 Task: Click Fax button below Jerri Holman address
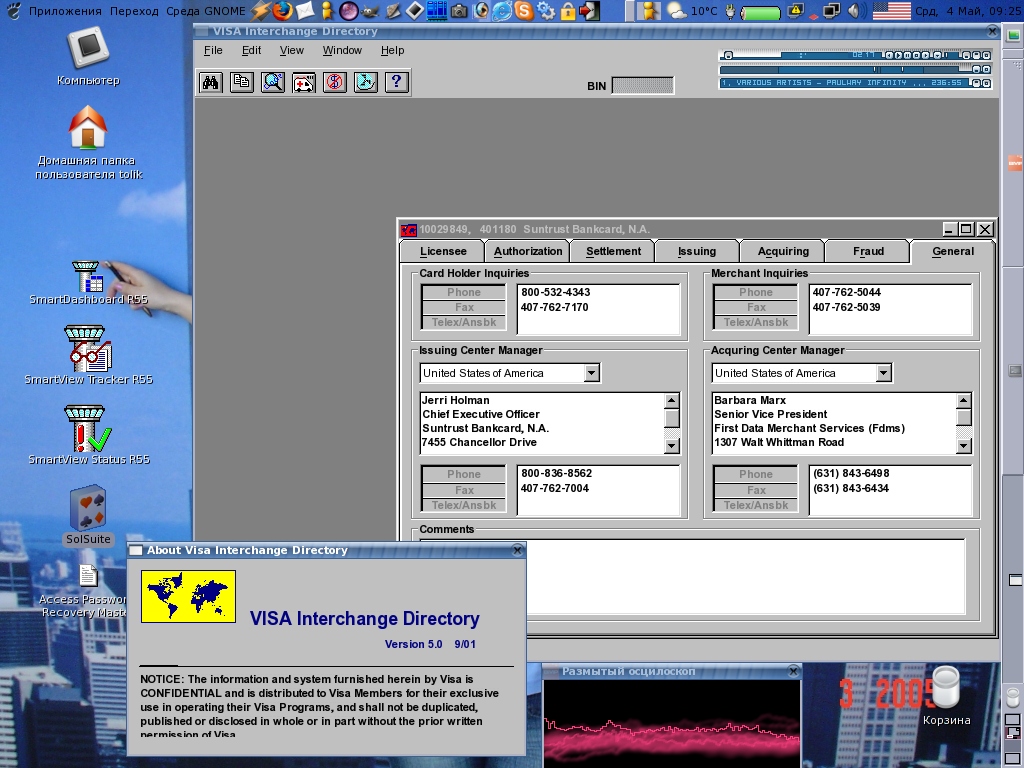(464, 490)
